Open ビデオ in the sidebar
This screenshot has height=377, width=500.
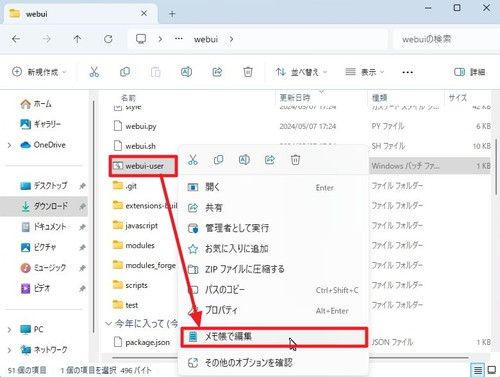click(x=35, y=288)
